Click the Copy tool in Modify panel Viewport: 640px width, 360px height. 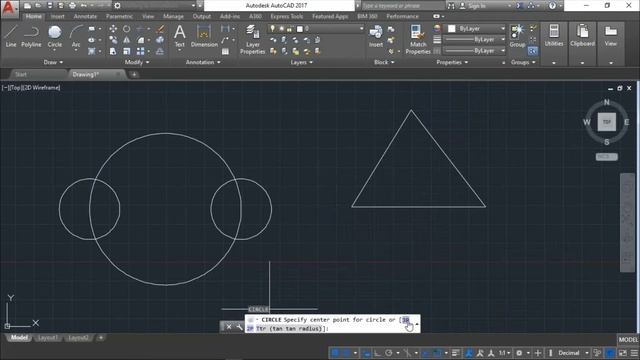point(113,40)
